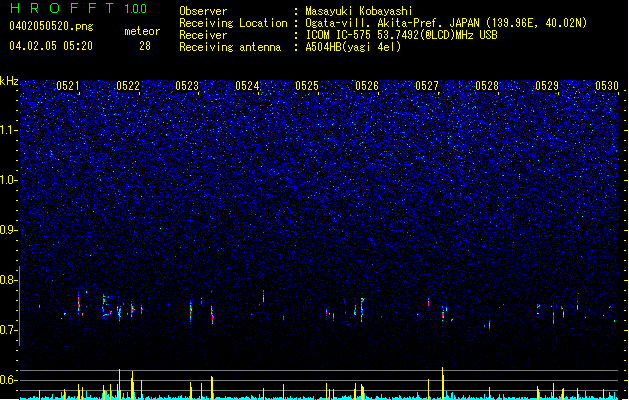Click the meteor count 28
Screen dimensions: 629x400
tap(145, 46)
